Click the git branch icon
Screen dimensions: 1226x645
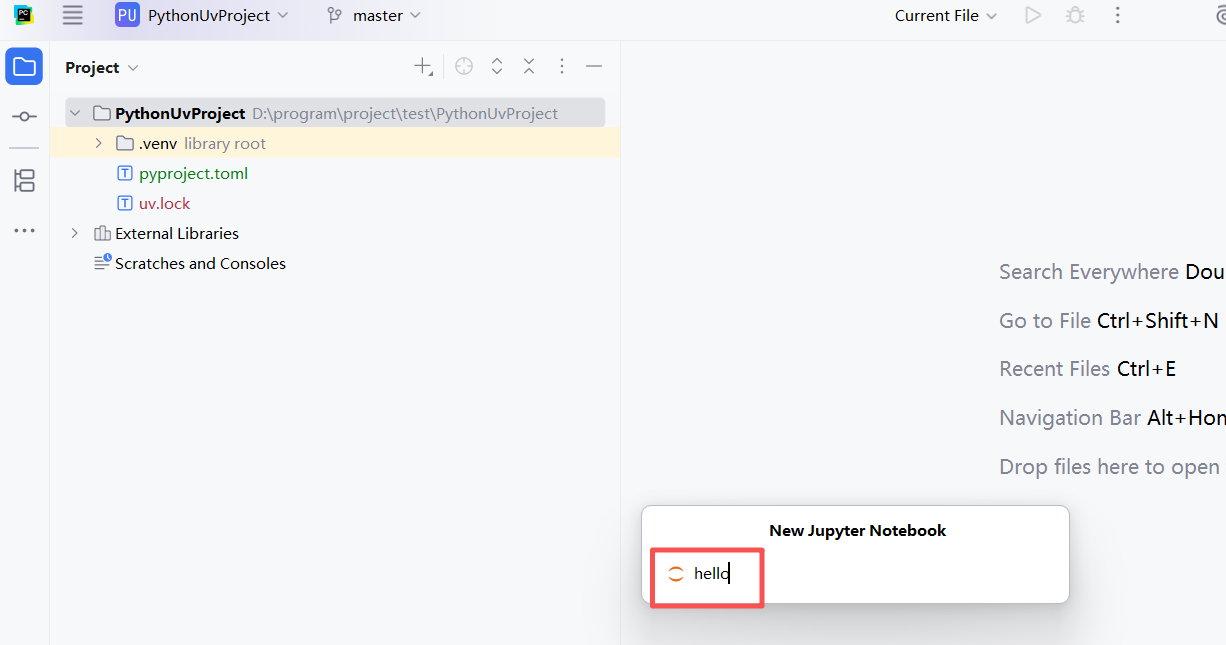point(334,15)
